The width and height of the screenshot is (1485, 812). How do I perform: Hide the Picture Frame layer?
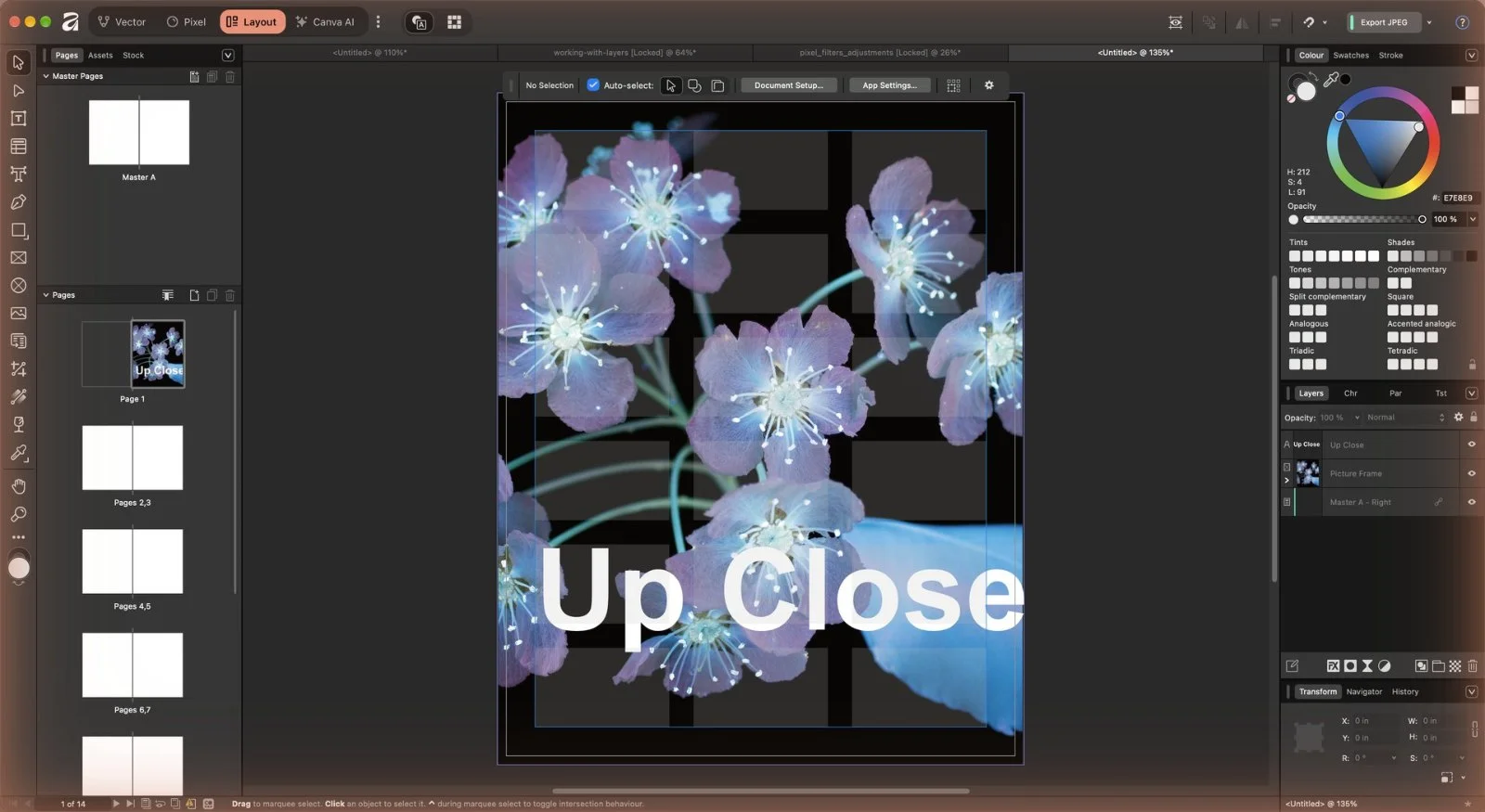[1471, 473]
